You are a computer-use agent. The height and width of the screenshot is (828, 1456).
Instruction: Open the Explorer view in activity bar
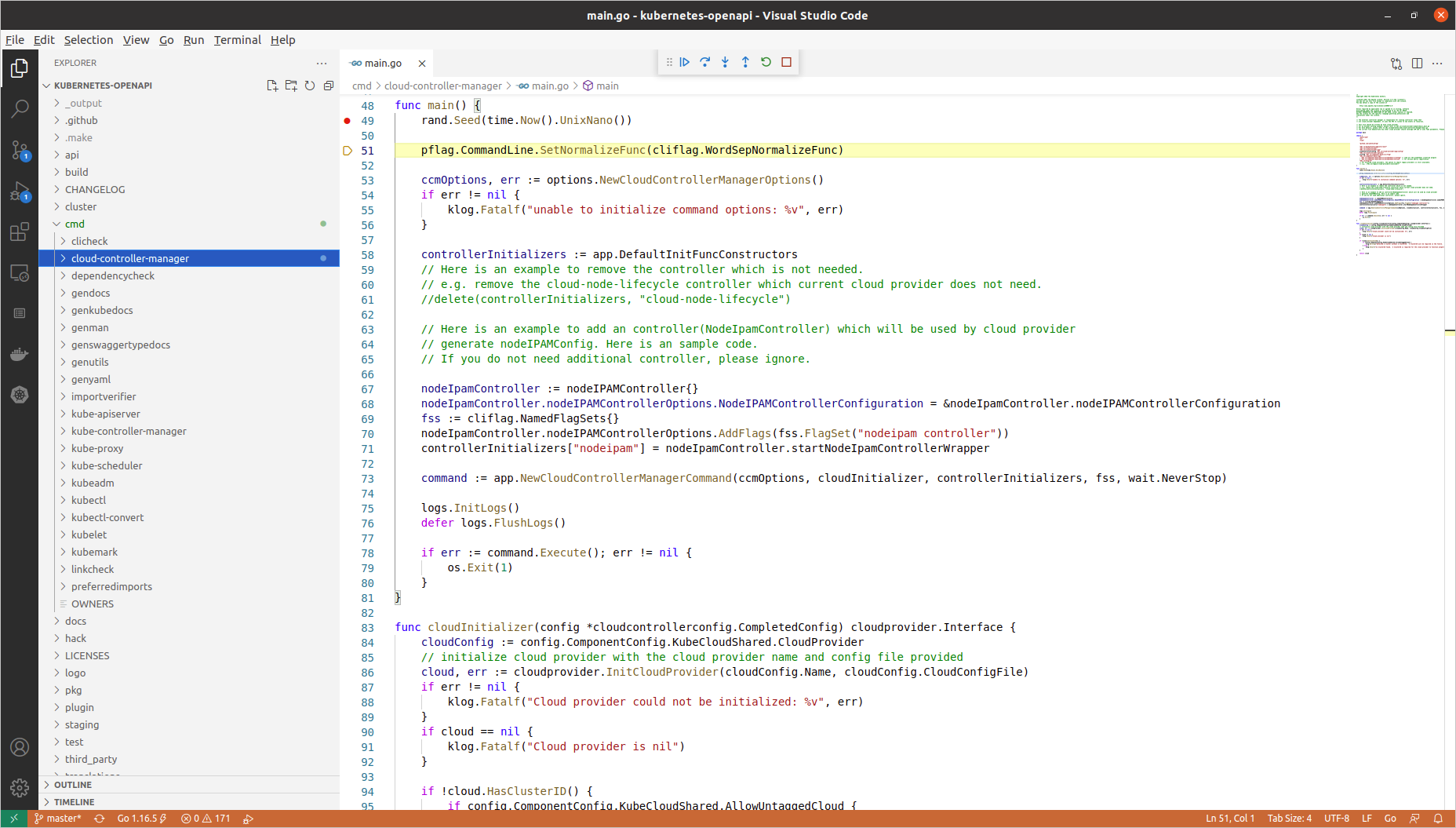point(20,69)
